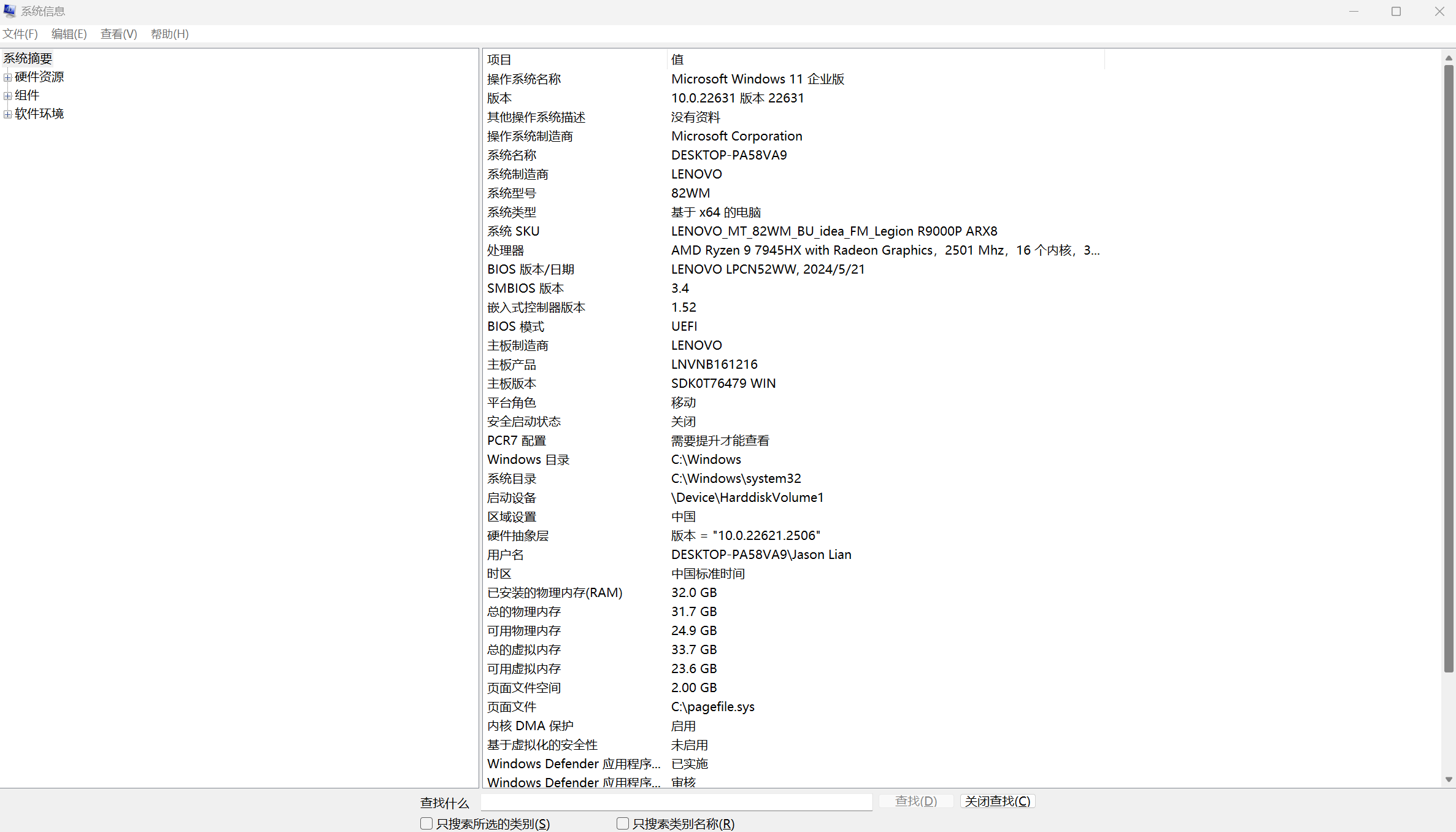Select the 页面文件 row
This screenshot has height=832, width=1456.
[x=794, y=707]
